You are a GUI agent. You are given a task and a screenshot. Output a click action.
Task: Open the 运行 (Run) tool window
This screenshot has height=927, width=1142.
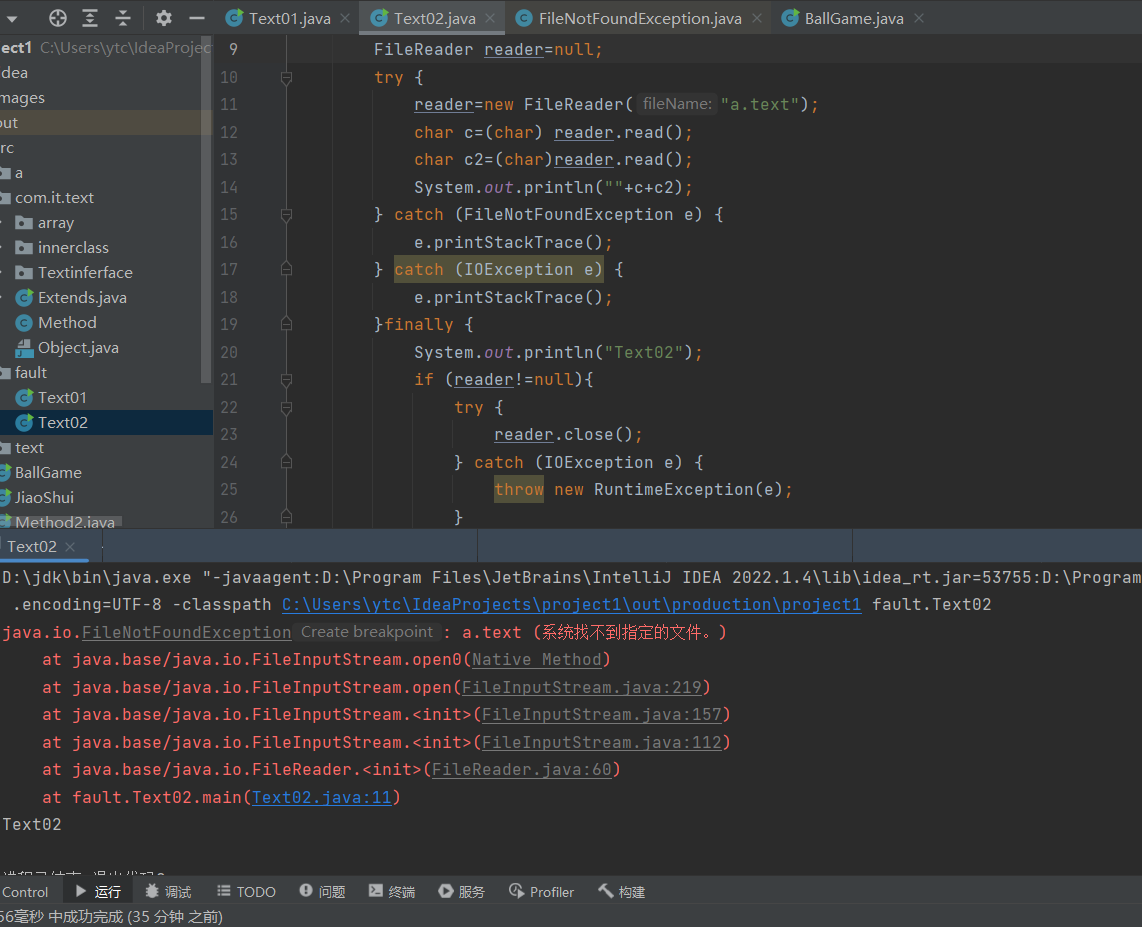(x=98, y=892)
